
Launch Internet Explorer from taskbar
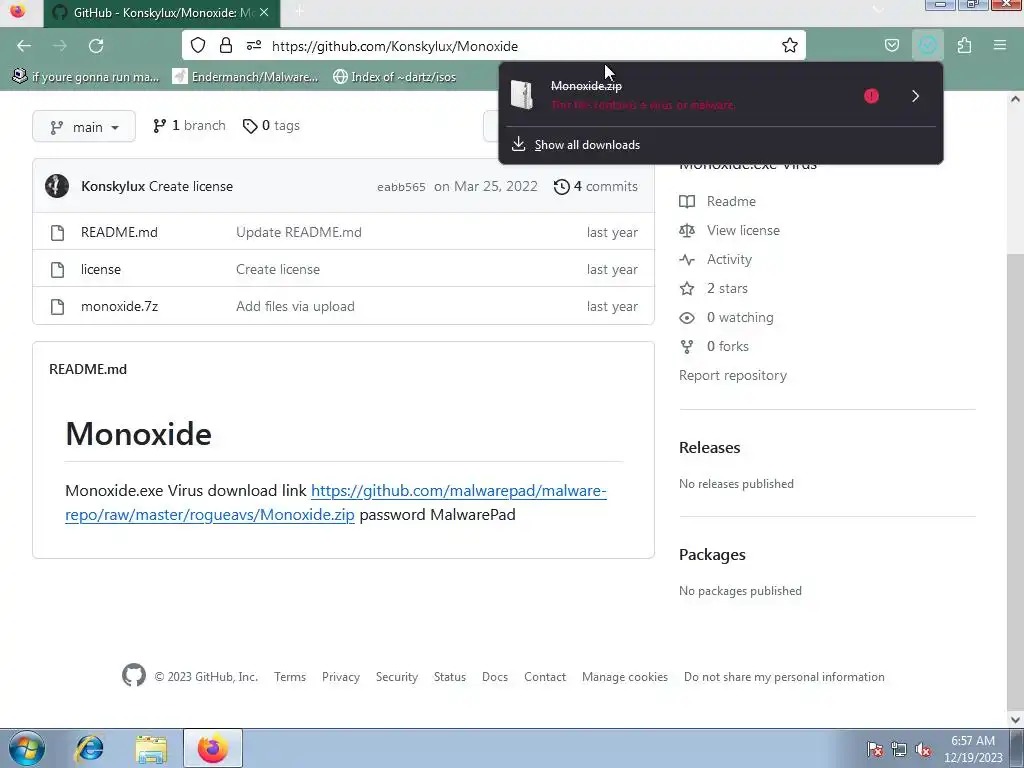[89, 748]
